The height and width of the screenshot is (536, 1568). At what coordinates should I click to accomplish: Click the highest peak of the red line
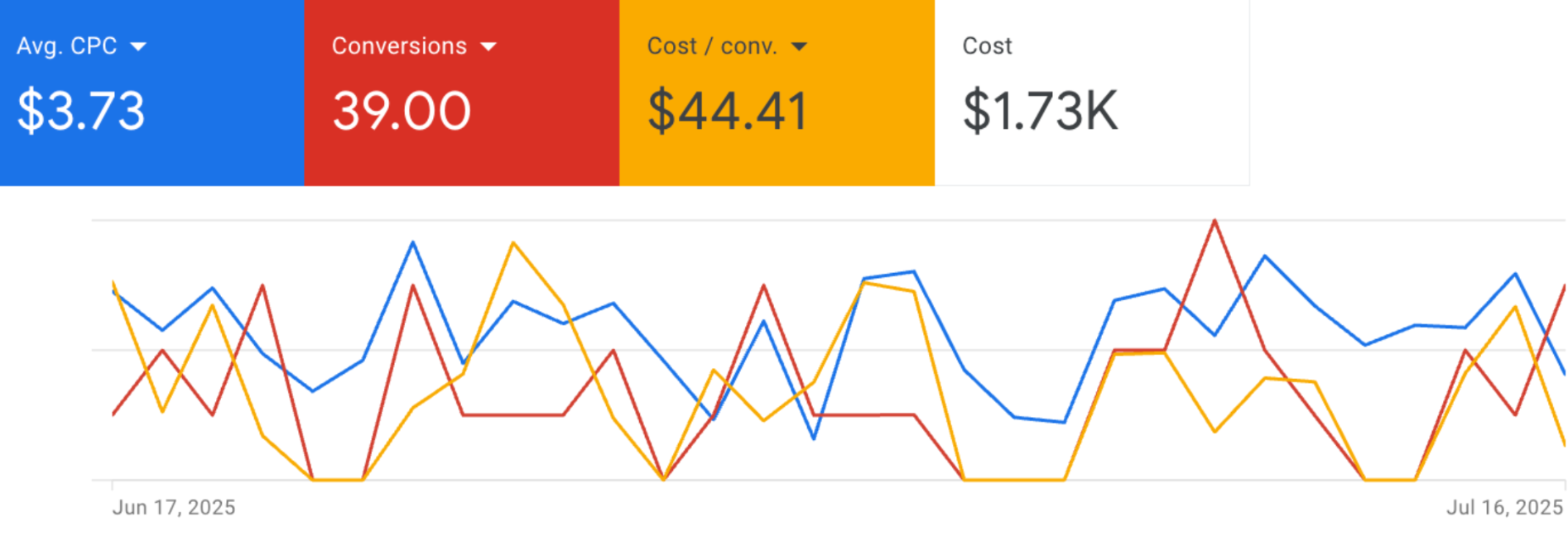click(1214, 220)
